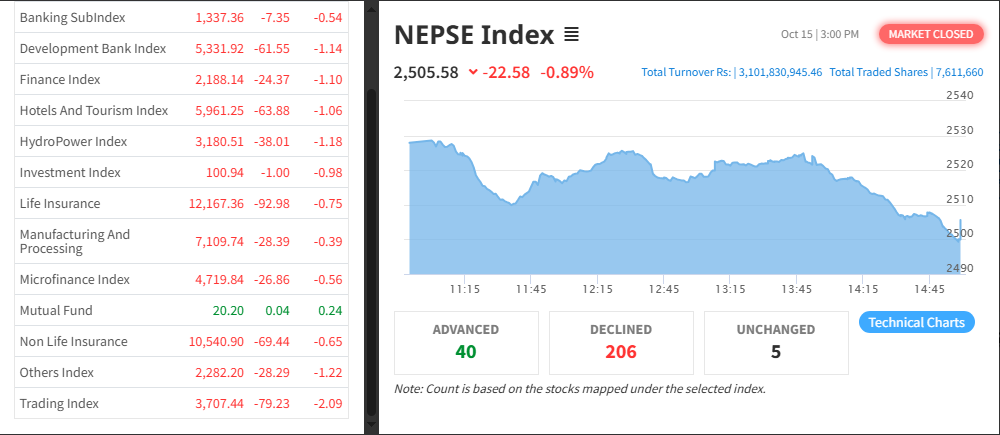Click the sub-index list vertical scrollbar

[x=372, y=250]
